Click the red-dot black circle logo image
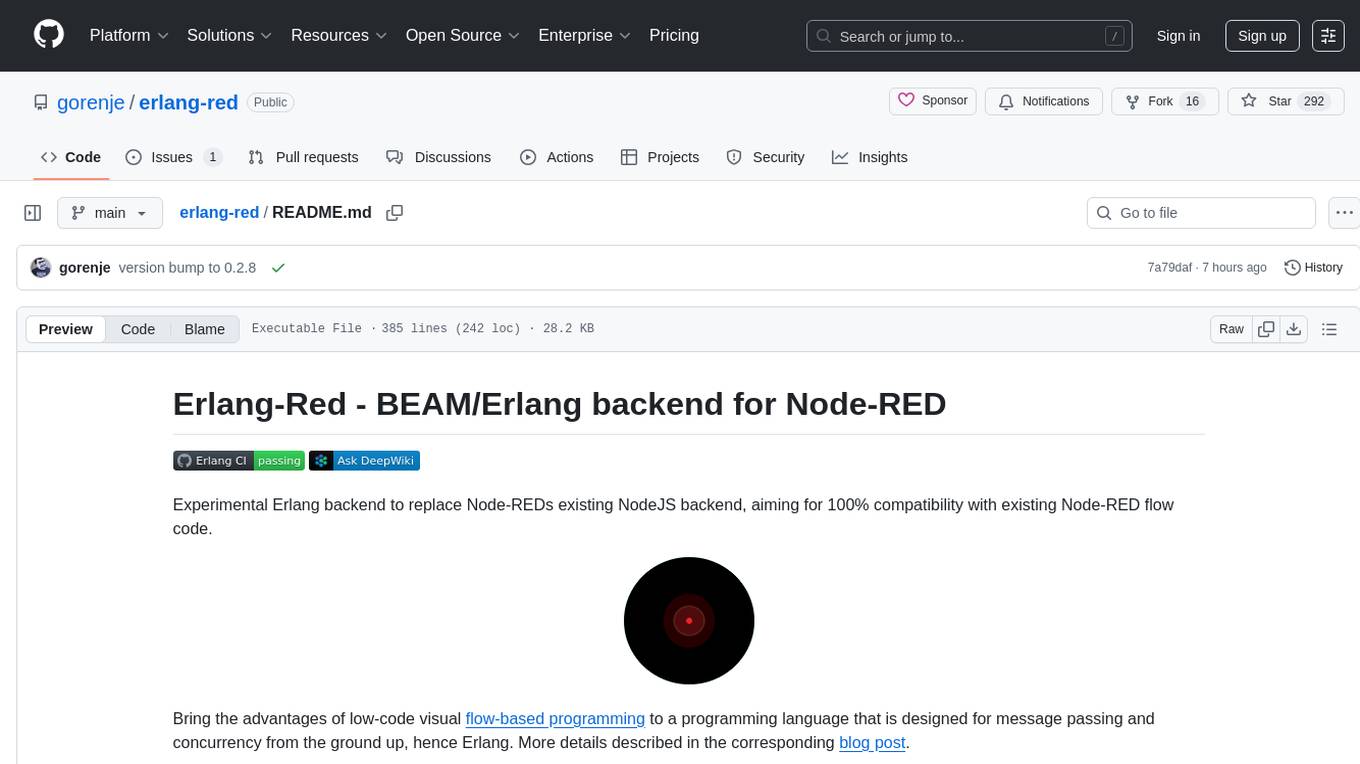The height and width of the screenshot is (764, 1360). click(x=689, y=621)
